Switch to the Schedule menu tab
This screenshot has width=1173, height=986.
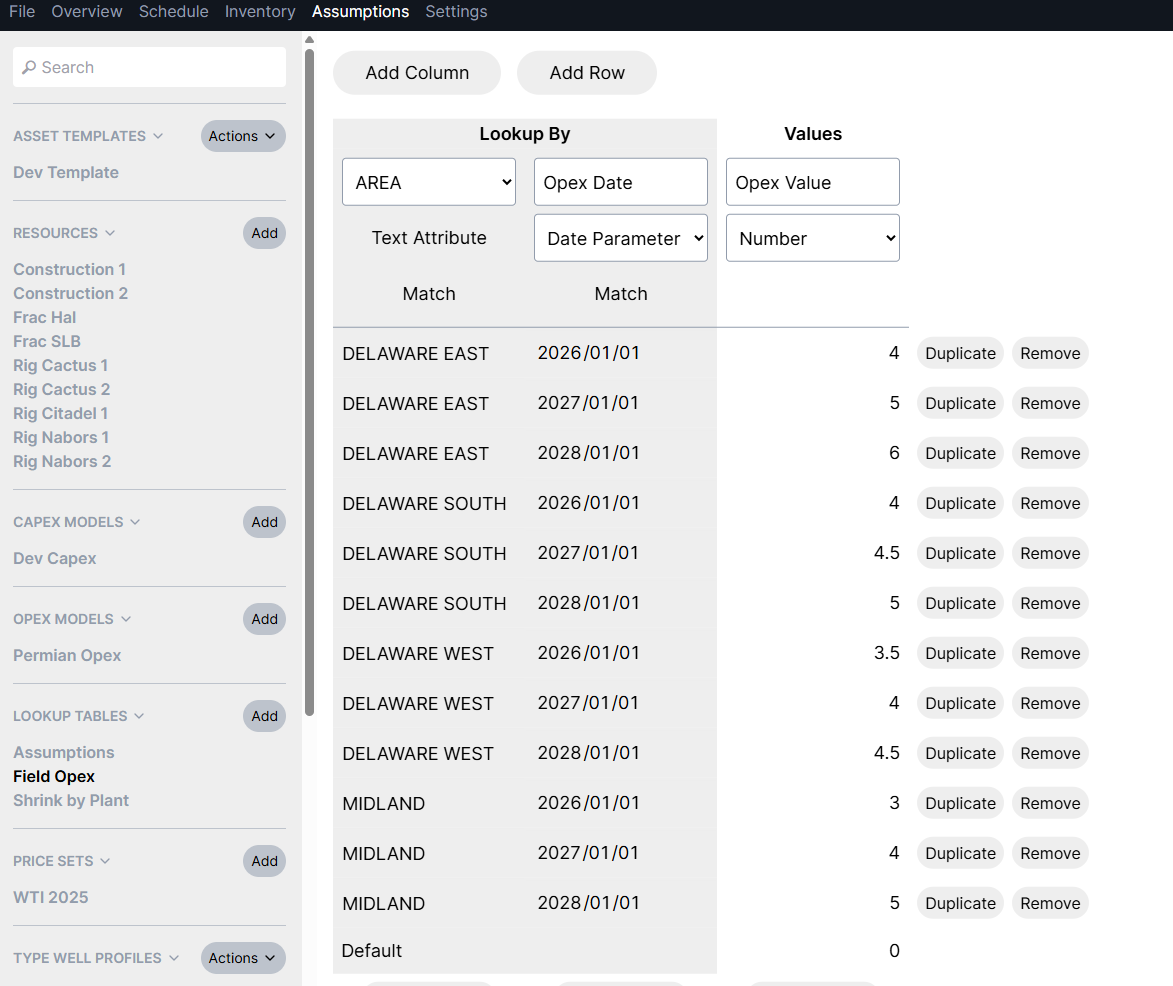coord(174,12)
